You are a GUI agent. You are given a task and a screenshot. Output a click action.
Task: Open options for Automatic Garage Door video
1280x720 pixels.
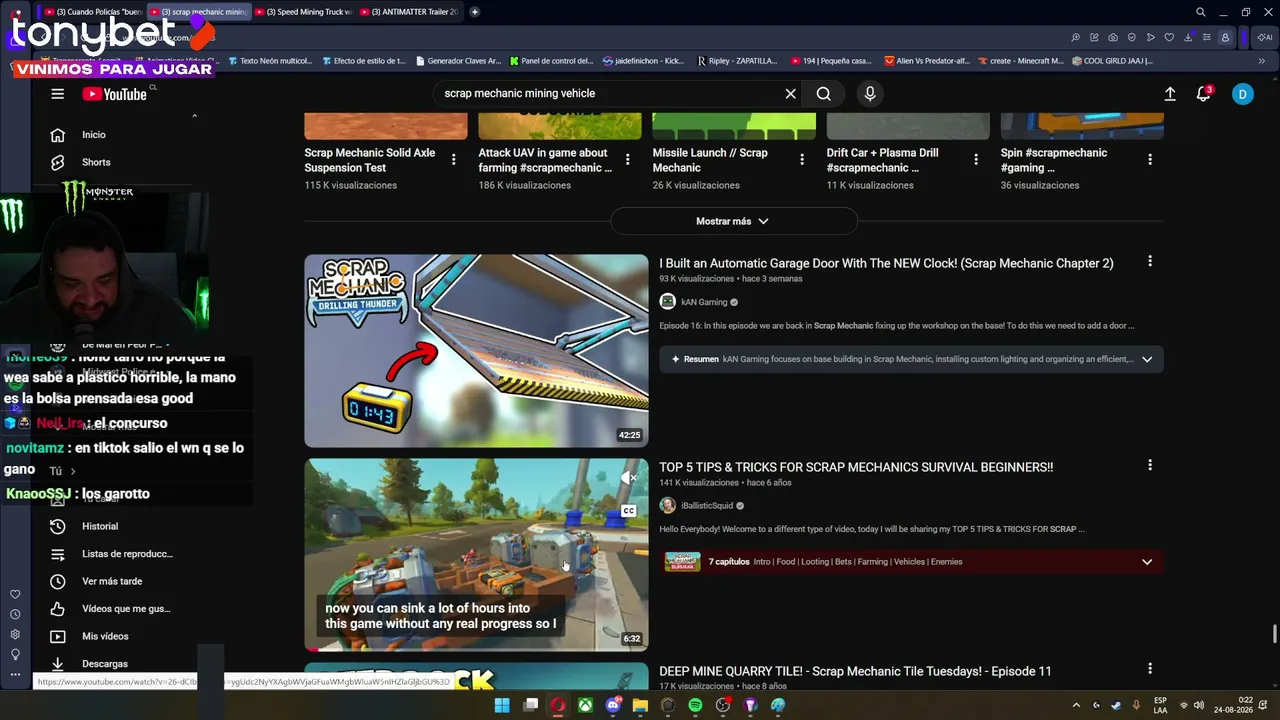coord(1150,262)
